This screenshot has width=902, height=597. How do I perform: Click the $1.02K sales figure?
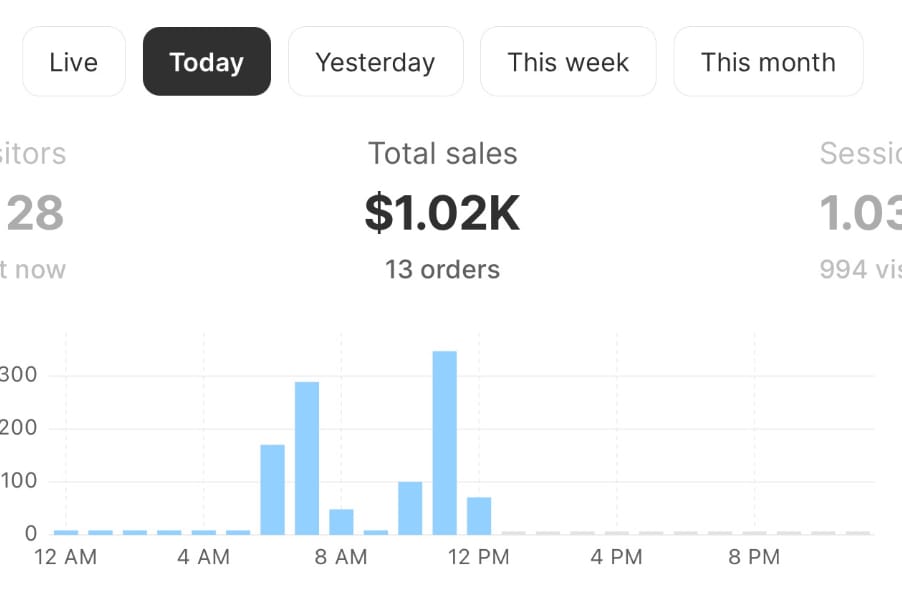coord(443,213)
